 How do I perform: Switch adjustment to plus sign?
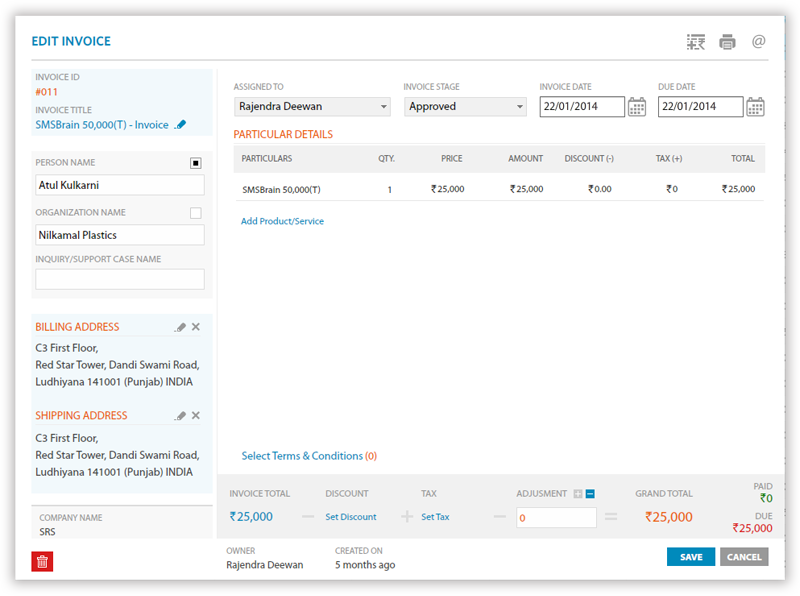tap(577, 494)
